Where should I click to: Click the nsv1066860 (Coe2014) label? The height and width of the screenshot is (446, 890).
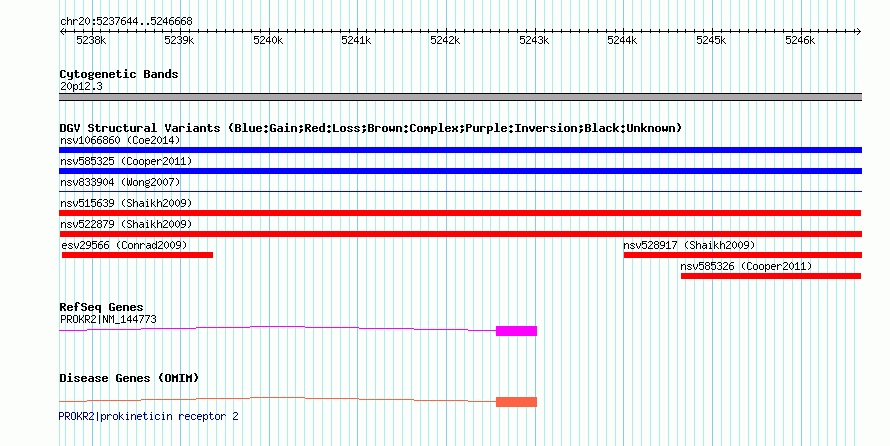tap(120, 140)
